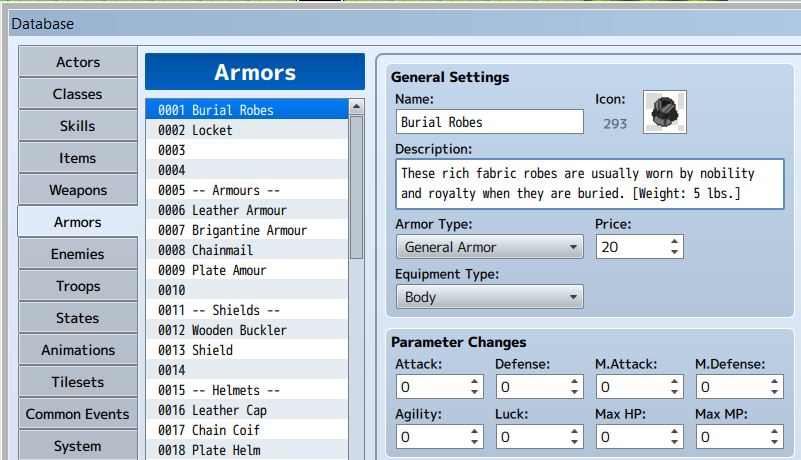The width and height of the screenshot is (801, 460).
Task: Increase the Attack parameter stepper
Action: tap(475, 381)
